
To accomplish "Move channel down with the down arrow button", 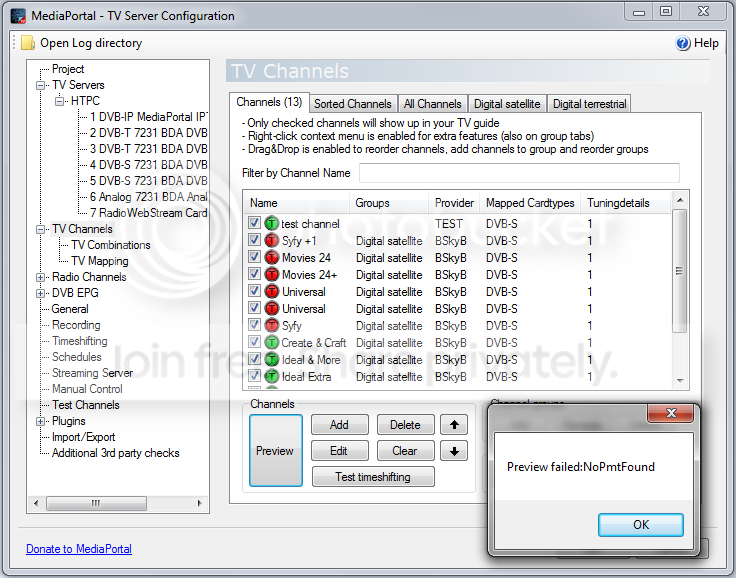I will click(454, 451).
